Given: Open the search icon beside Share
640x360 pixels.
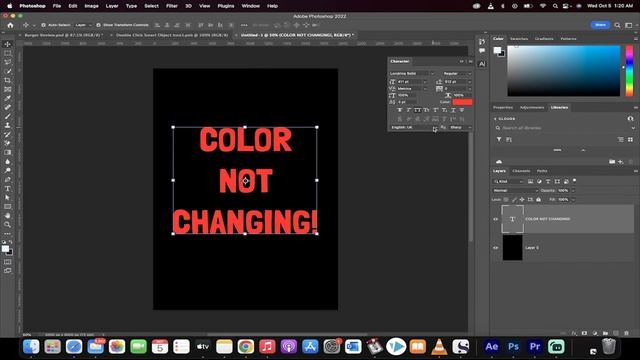Looking at the screenshot, I should point(617,25).
